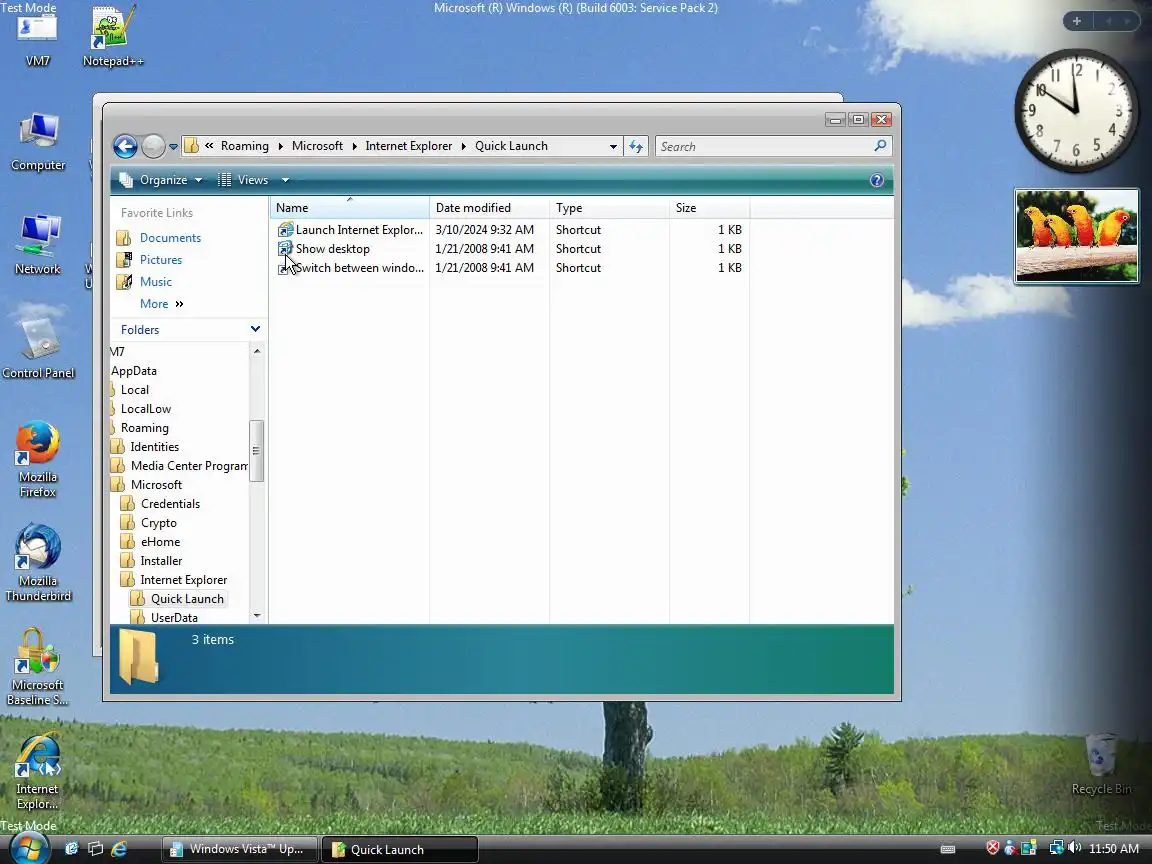This screenshot has height=864, width=1152.
Task: Collapse the Folders pane
Action: pos(255,329)
